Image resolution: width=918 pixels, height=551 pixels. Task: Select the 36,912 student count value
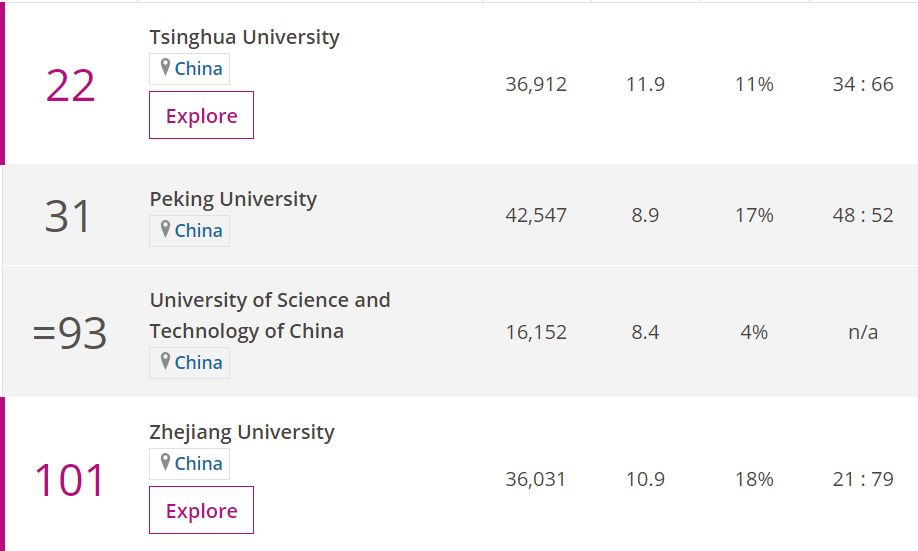pos(536,84)
